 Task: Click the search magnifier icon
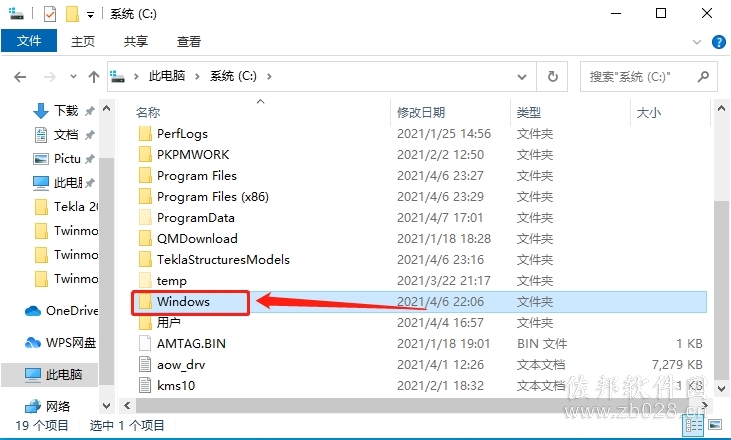[703, 76]
